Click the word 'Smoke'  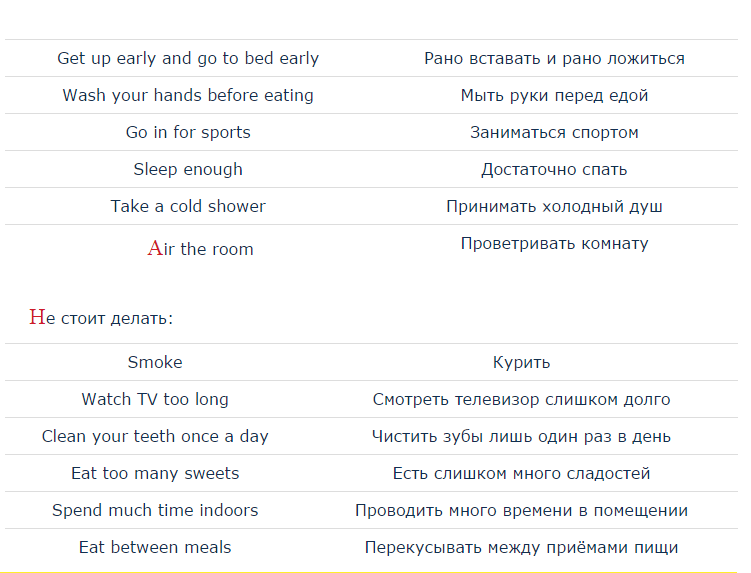pos(155,362)
